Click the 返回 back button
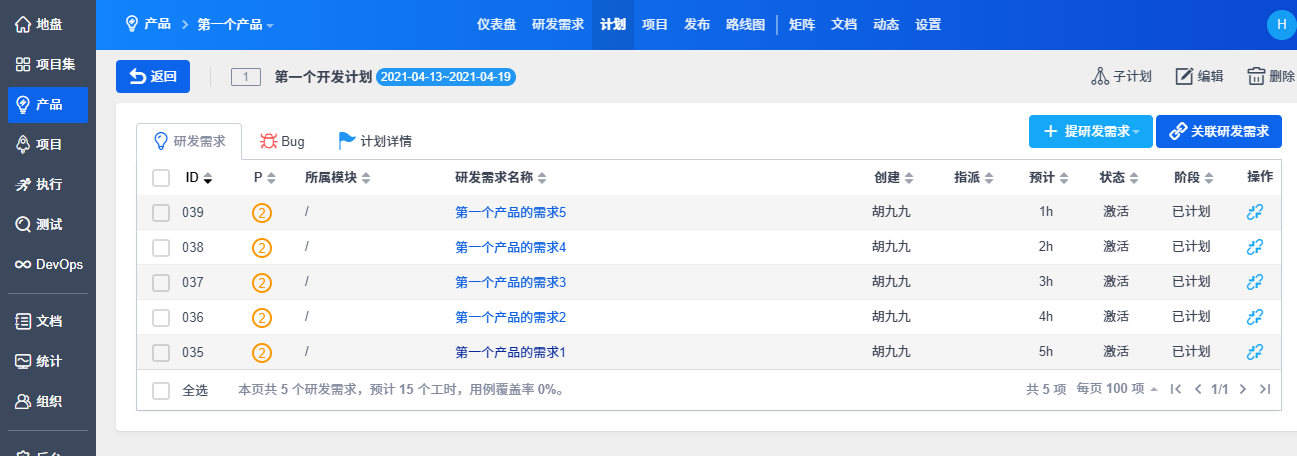Viewport: 1297px width, 456px height. click(153, 77)
